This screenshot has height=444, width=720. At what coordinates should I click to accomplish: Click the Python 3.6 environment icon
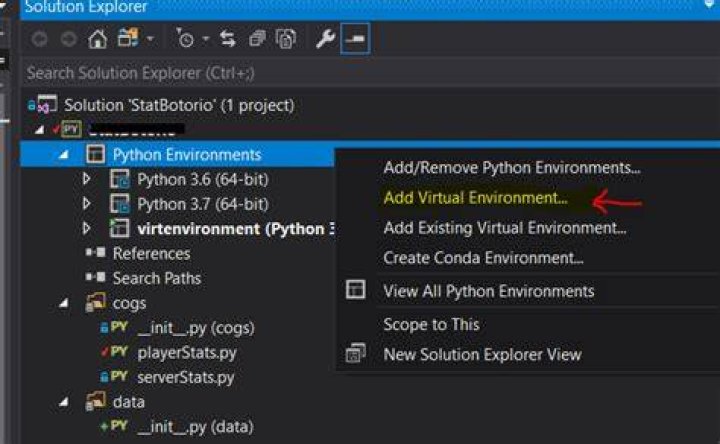[x=120, y=179]
